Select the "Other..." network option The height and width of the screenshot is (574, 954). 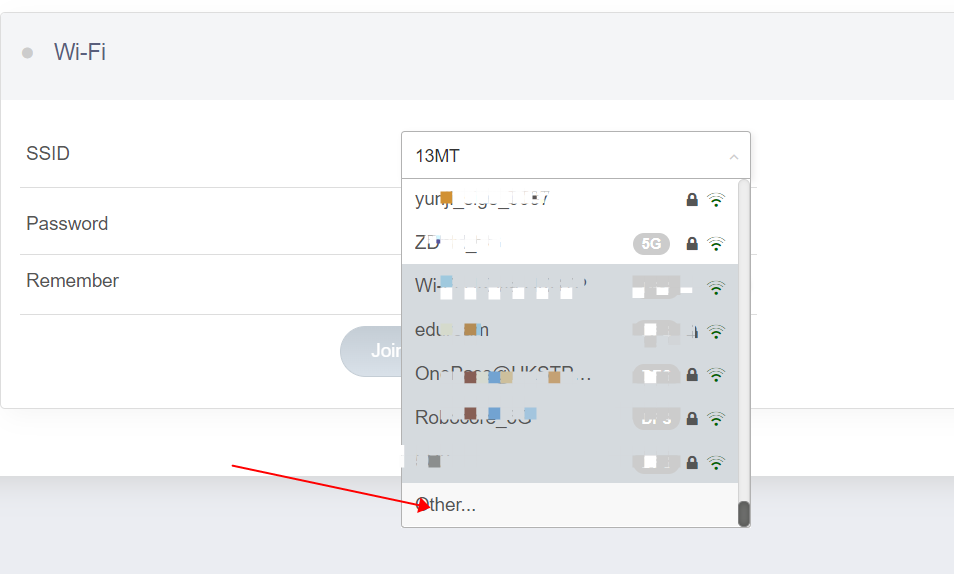[x=446, y=505]
